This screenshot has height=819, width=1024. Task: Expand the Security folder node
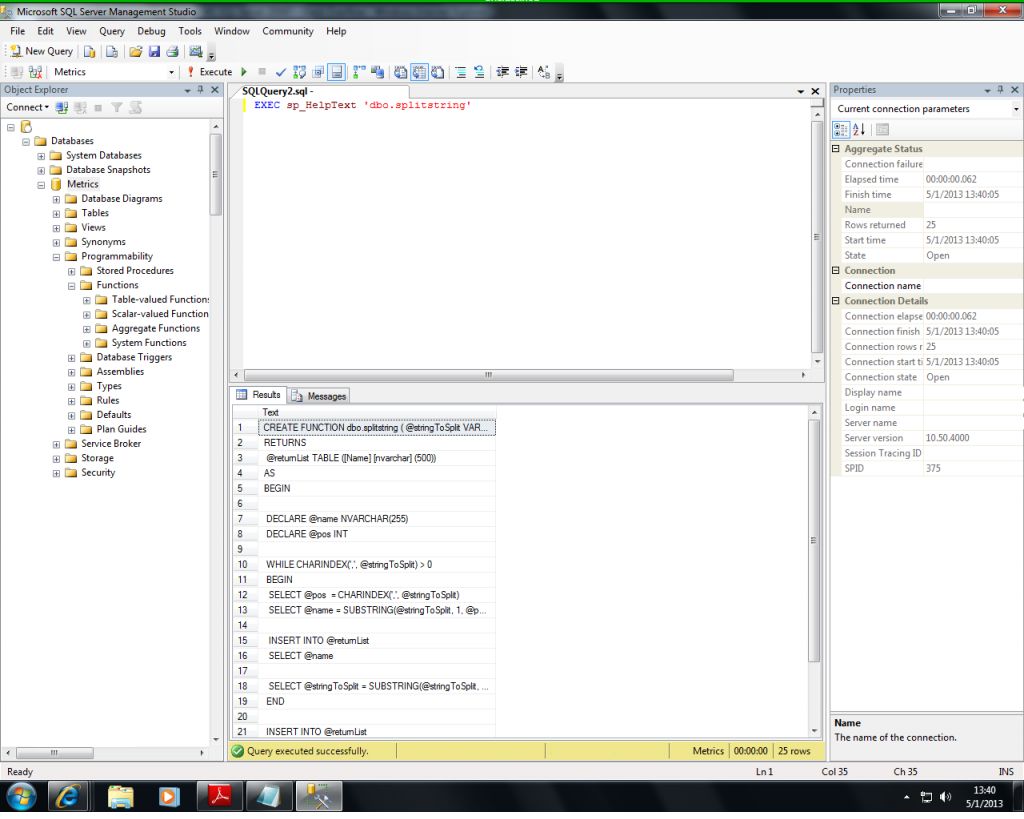coord(56,474)
